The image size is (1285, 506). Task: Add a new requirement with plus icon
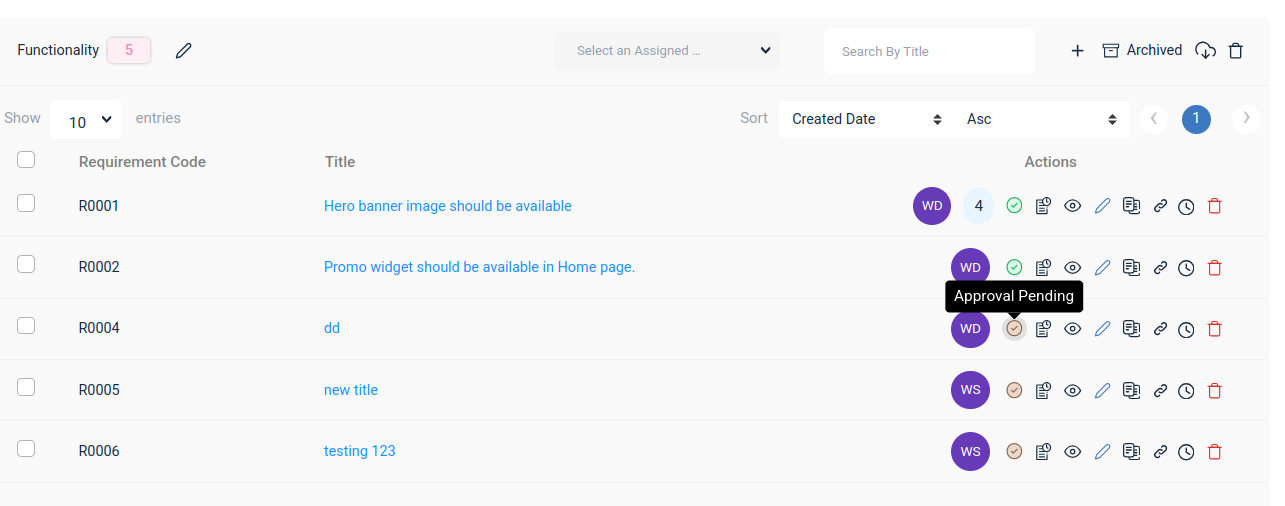click(1077, 51)
